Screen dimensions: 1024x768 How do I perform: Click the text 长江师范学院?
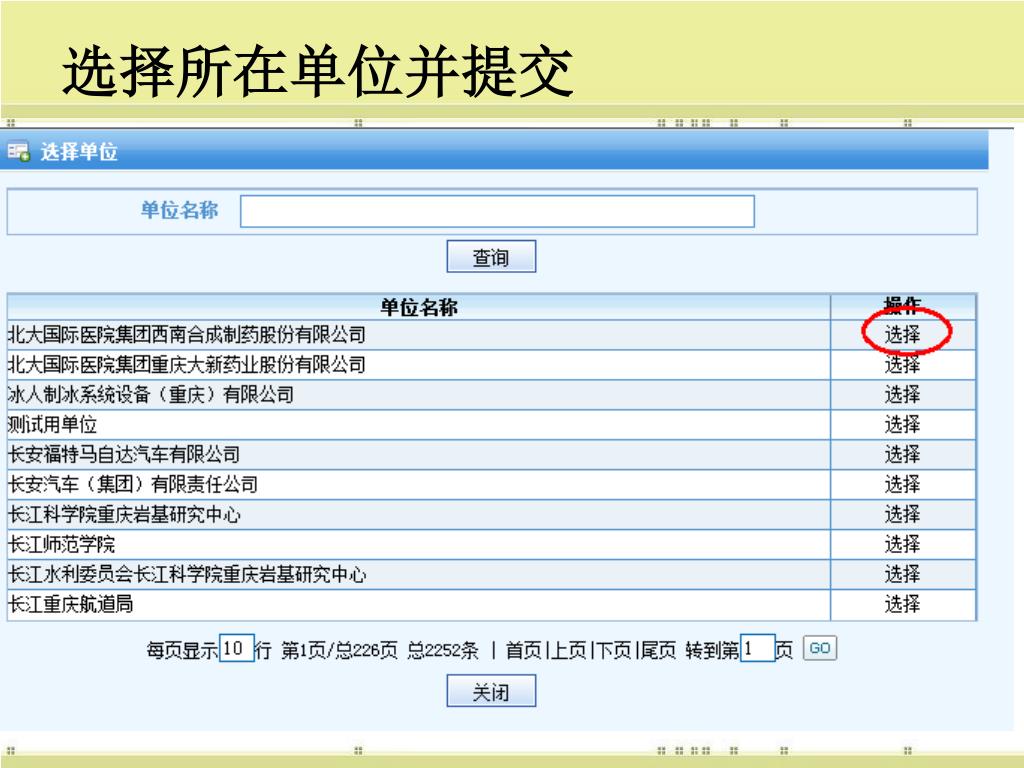click(x=61, y=544)
